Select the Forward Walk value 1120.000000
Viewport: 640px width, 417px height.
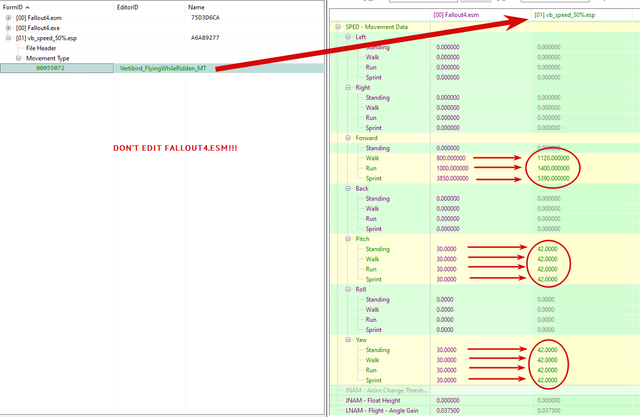[553, 158]
